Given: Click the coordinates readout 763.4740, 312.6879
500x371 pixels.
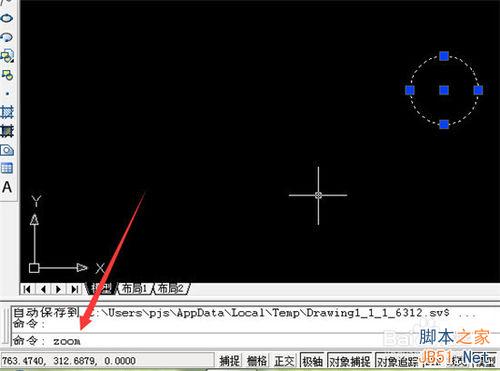Looking at the screenshot, I should (69, 361).
